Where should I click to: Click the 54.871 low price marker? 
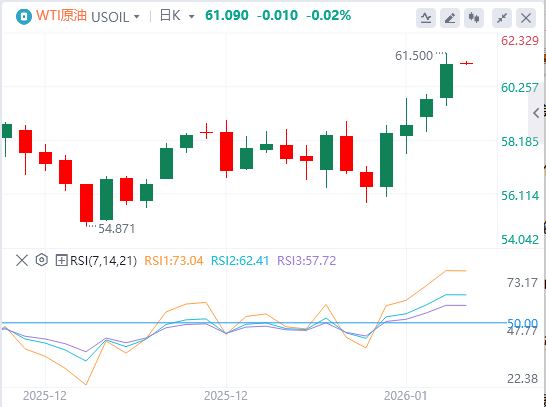117,229
